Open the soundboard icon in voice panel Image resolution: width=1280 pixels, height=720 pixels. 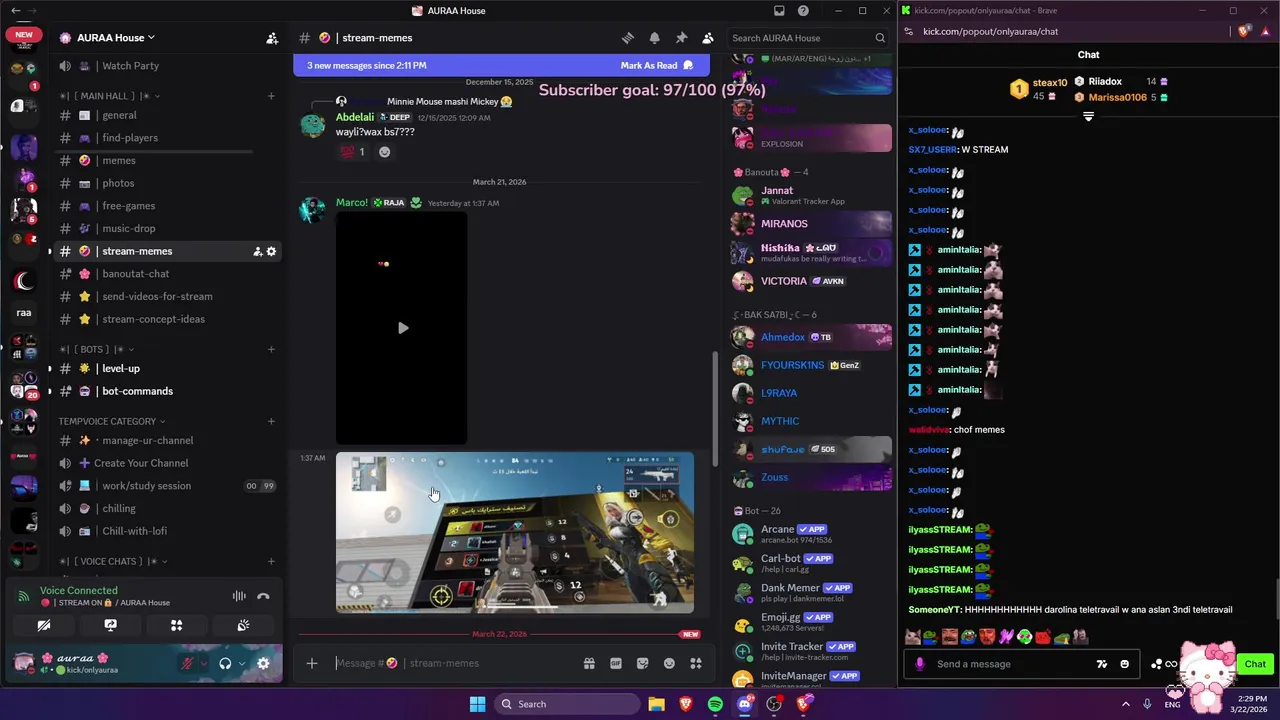point(243,625)
